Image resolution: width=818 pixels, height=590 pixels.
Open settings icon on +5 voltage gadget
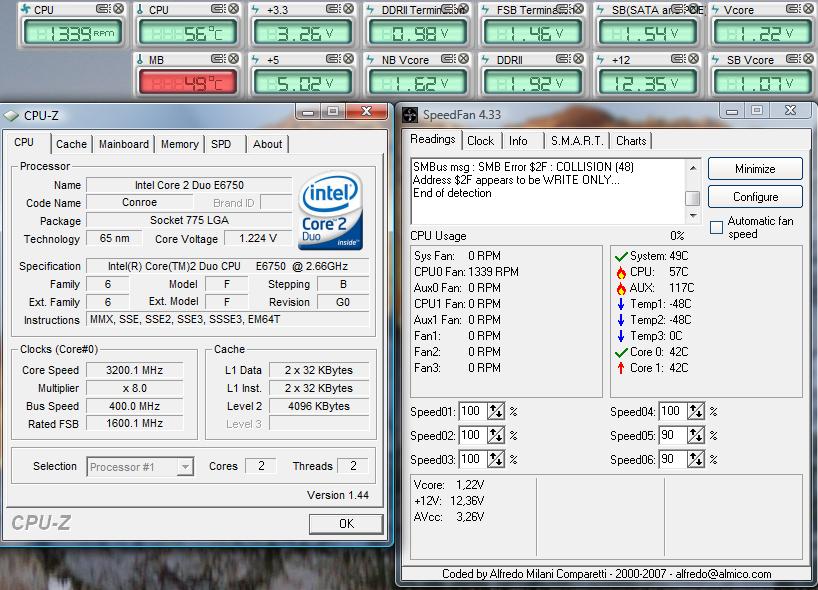point(333,58)
